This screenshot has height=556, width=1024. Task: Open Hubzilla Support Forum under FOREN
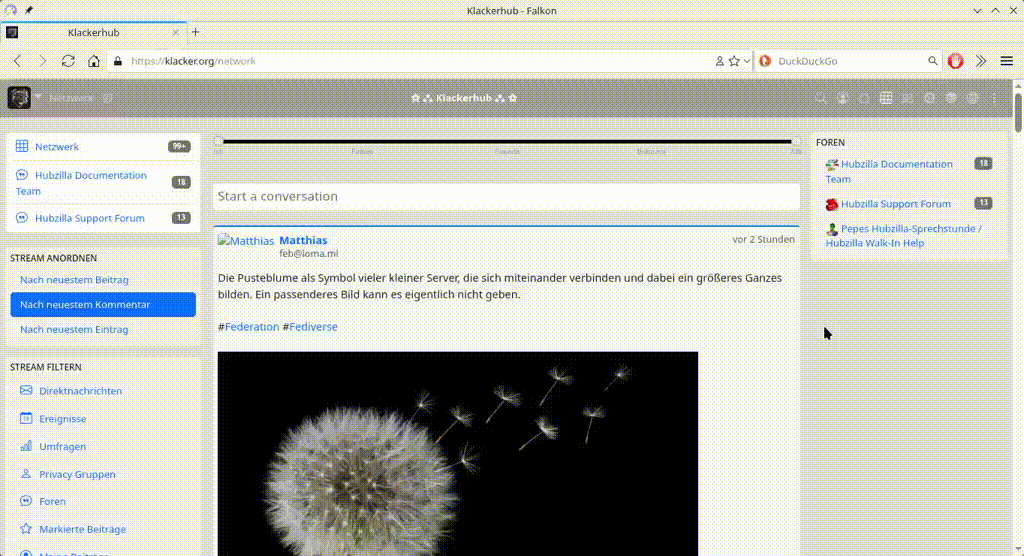(x=895, y=204)
